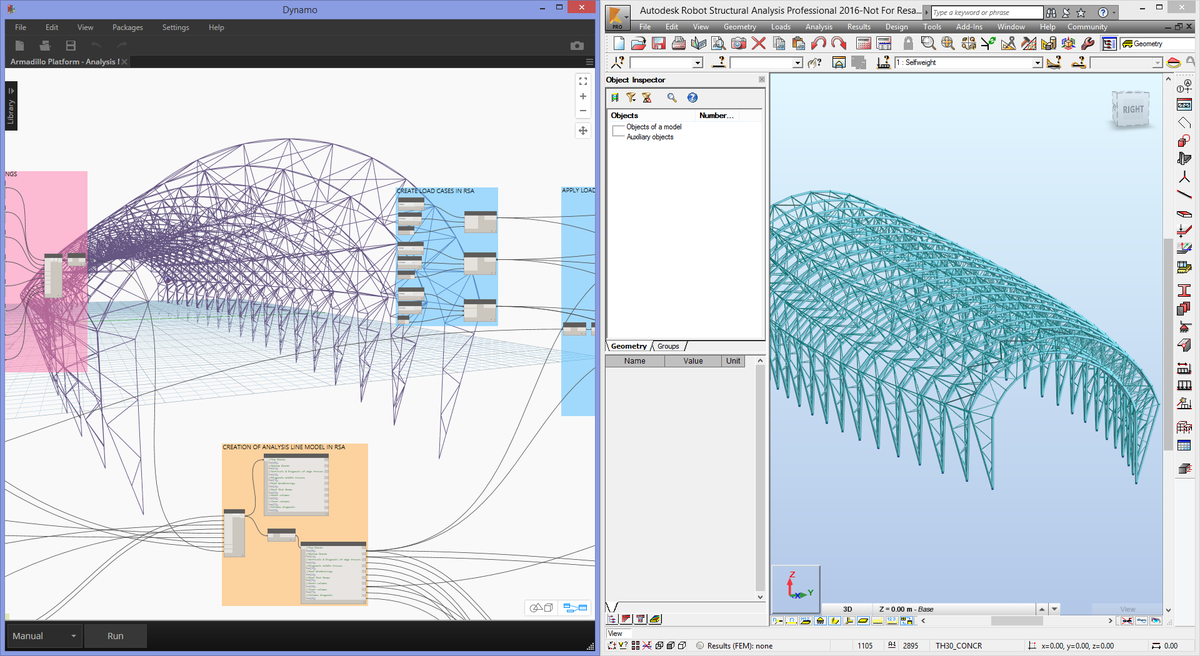
Task: Select 'Auxiliary objects' tree row
Action: (650, 137)
